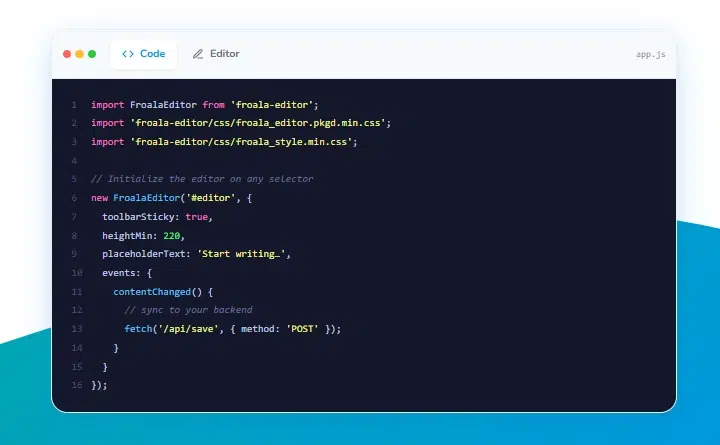Click the red window dot
Screen dimensions: 720x445
coord(67,54)
